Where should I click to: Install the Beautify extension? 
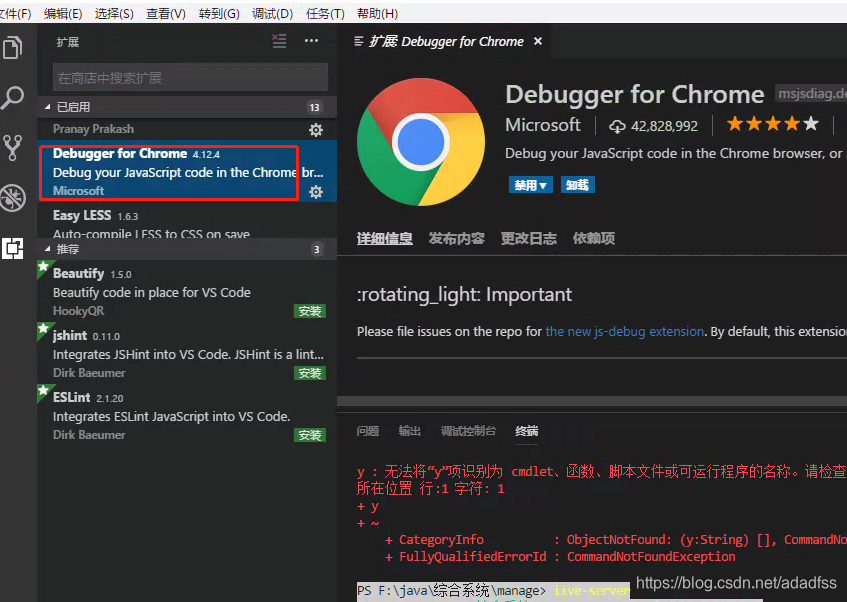tap(310, 311)
